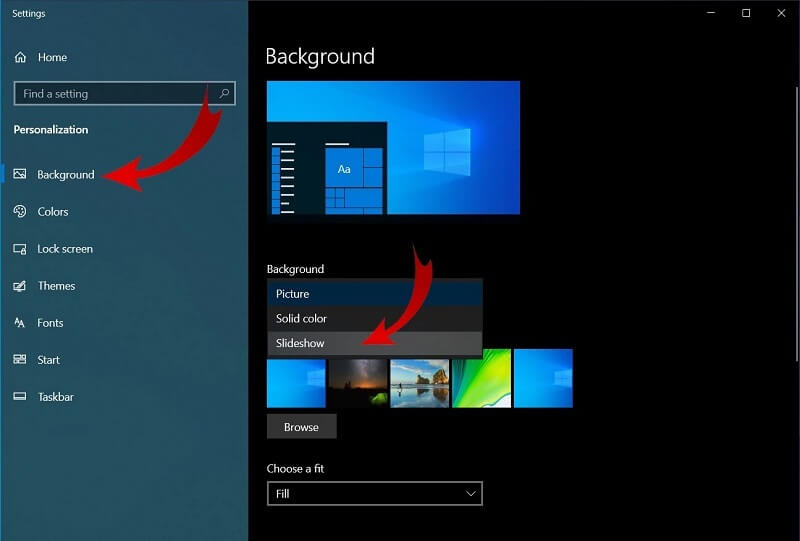Click the search magnifier icon

tap(224, 94)
